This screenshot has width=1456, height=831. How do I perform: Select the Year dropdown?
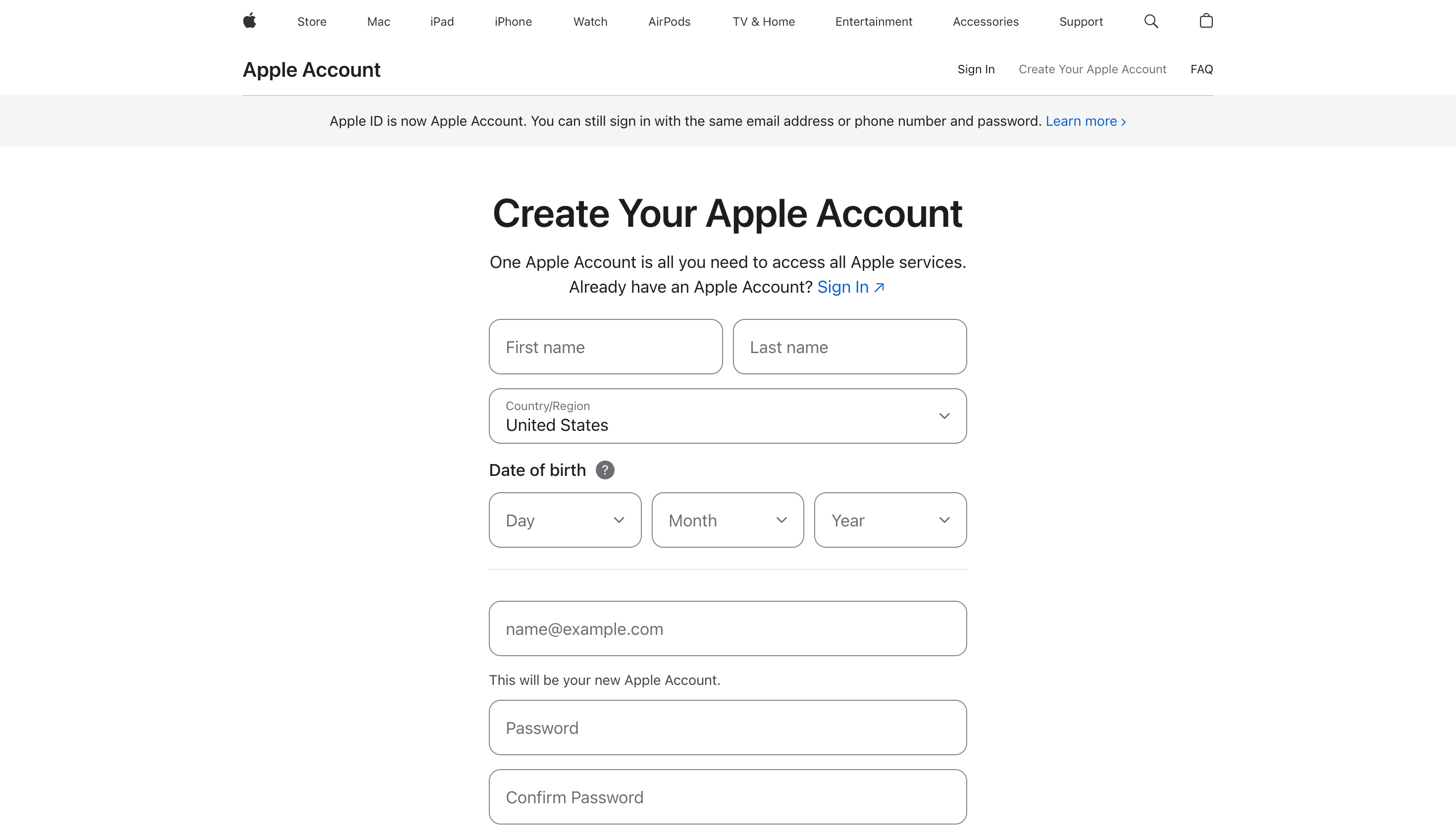point(890,520)
